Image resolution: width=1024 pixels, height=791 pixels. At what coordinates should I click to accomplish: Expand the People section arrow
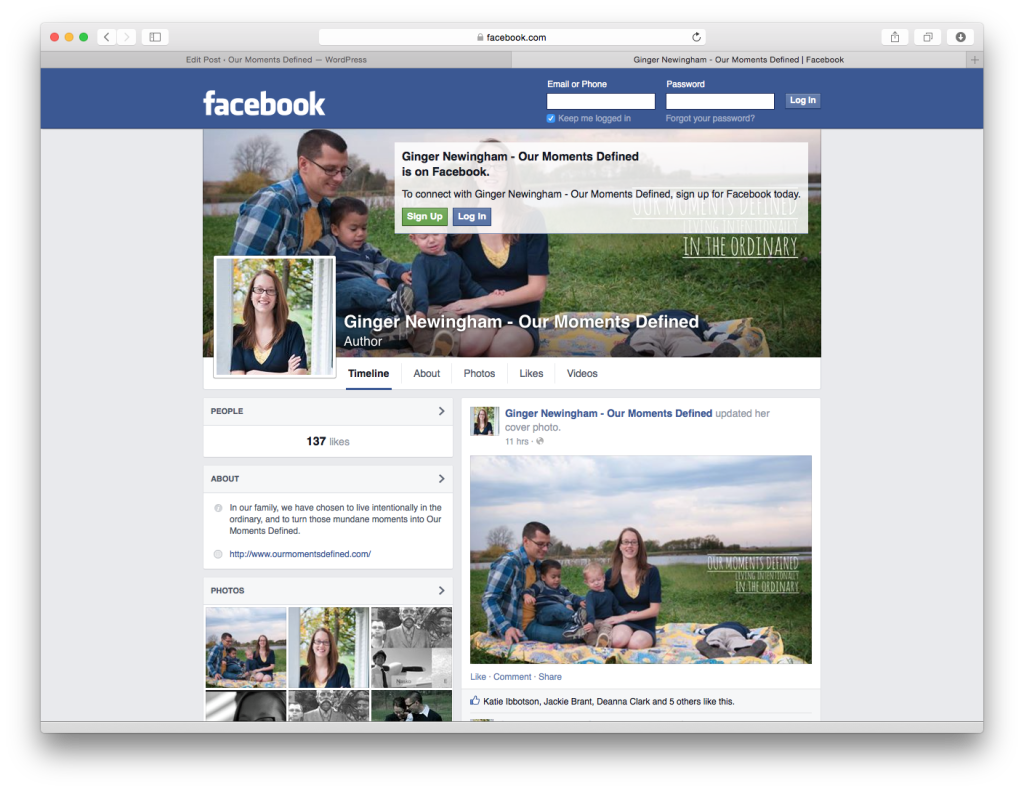441,411
